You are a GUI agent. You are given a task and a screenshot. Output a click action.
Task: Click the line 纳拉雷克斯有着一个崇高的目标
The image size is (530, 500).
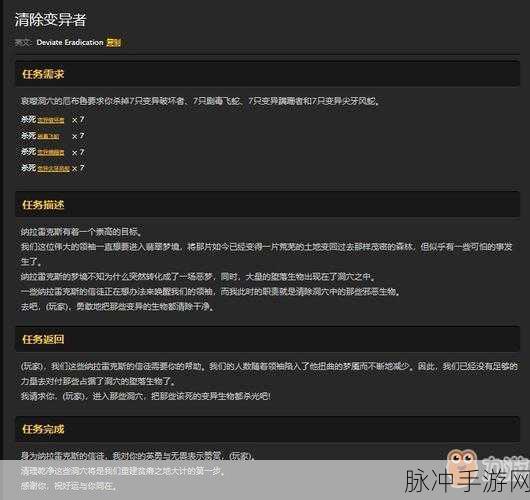[81, 232]
